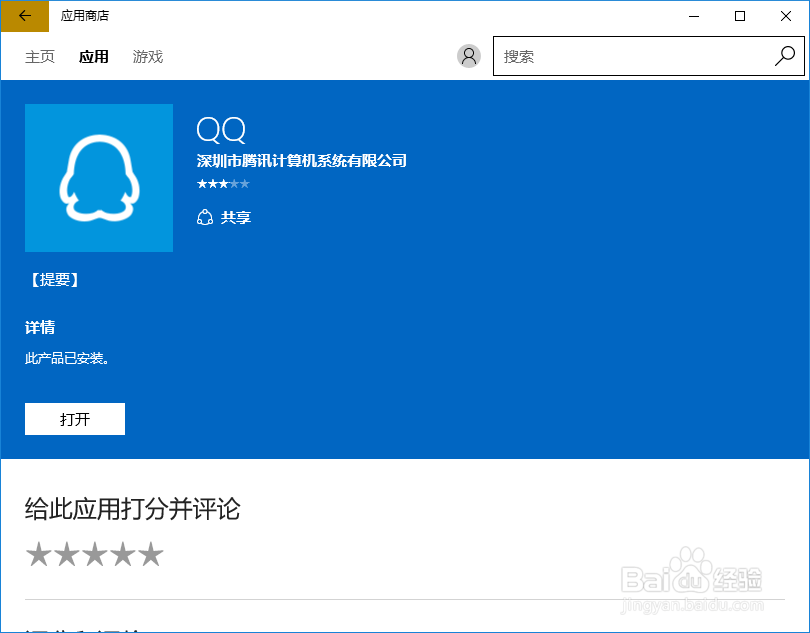Rate the app one star

(39, 554)
